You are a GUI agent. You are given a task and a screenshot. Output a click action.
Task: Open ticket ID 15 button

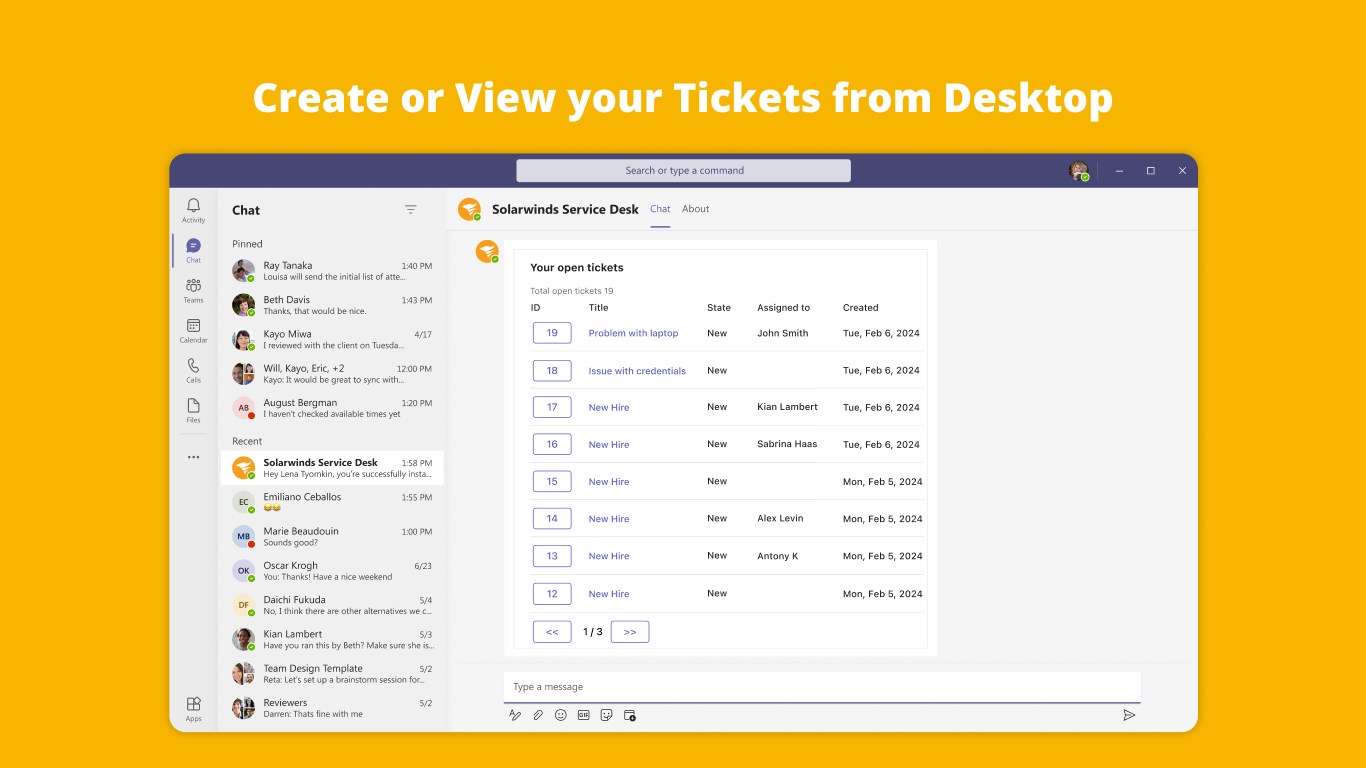click(552, 481)
